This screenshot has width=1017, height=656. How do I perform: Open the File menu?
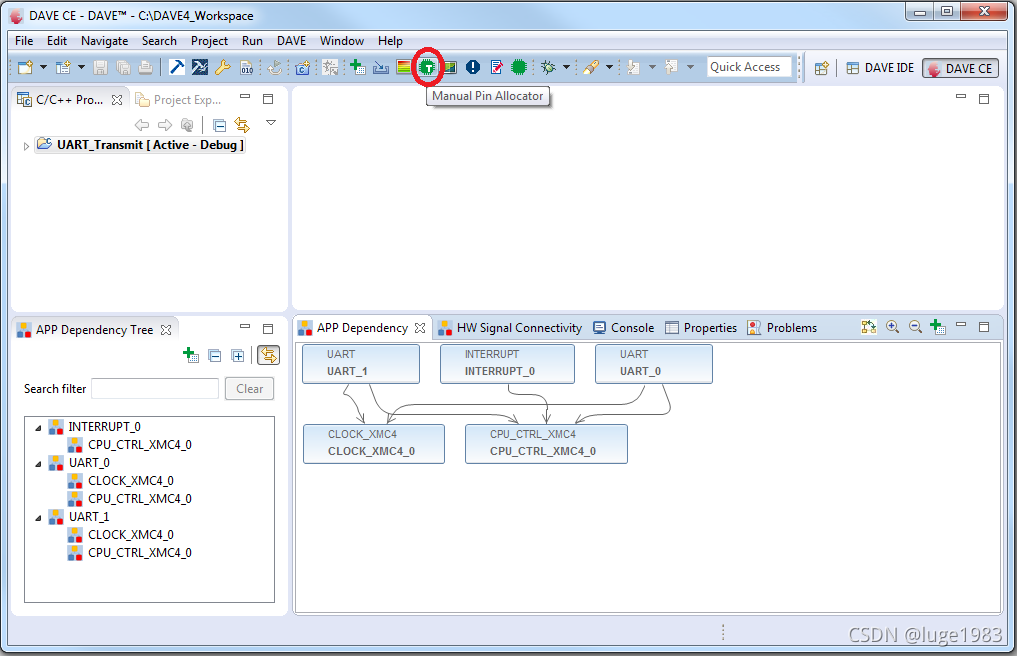pos(24,41)
